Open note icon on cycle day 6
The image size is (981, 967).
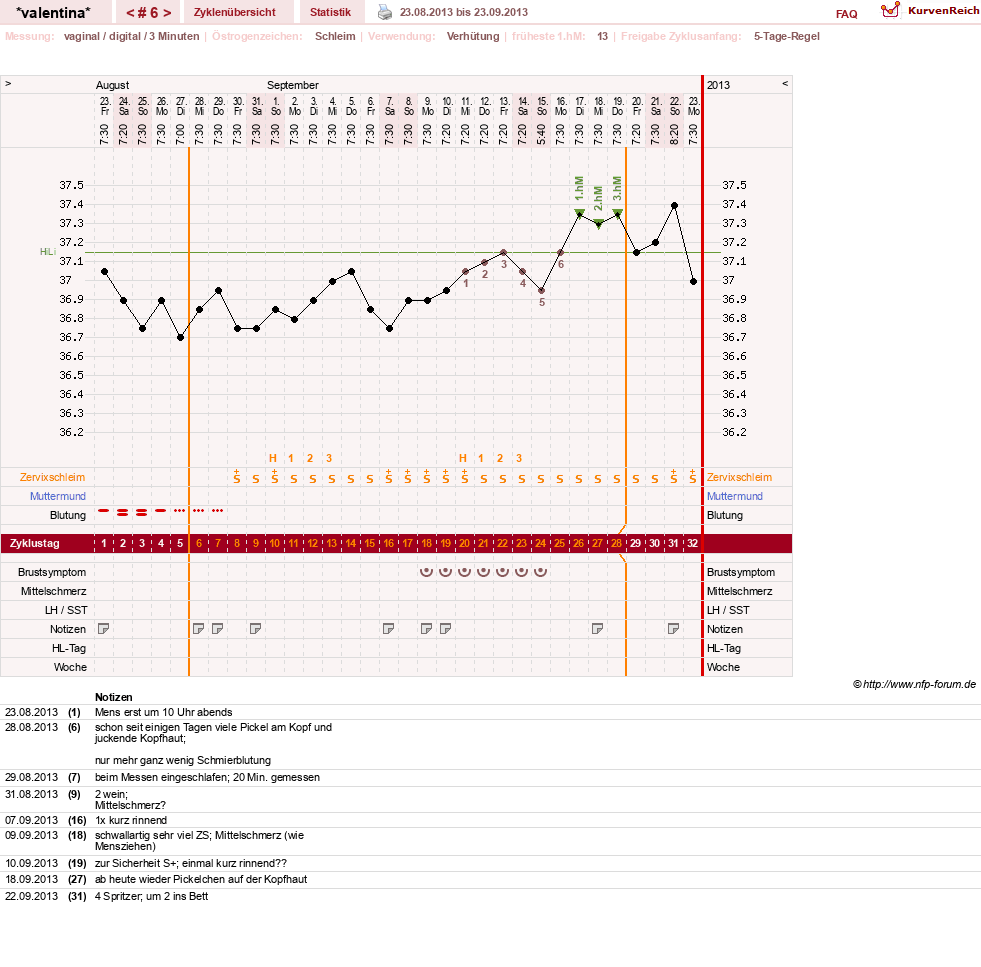[x=198, y=629]
